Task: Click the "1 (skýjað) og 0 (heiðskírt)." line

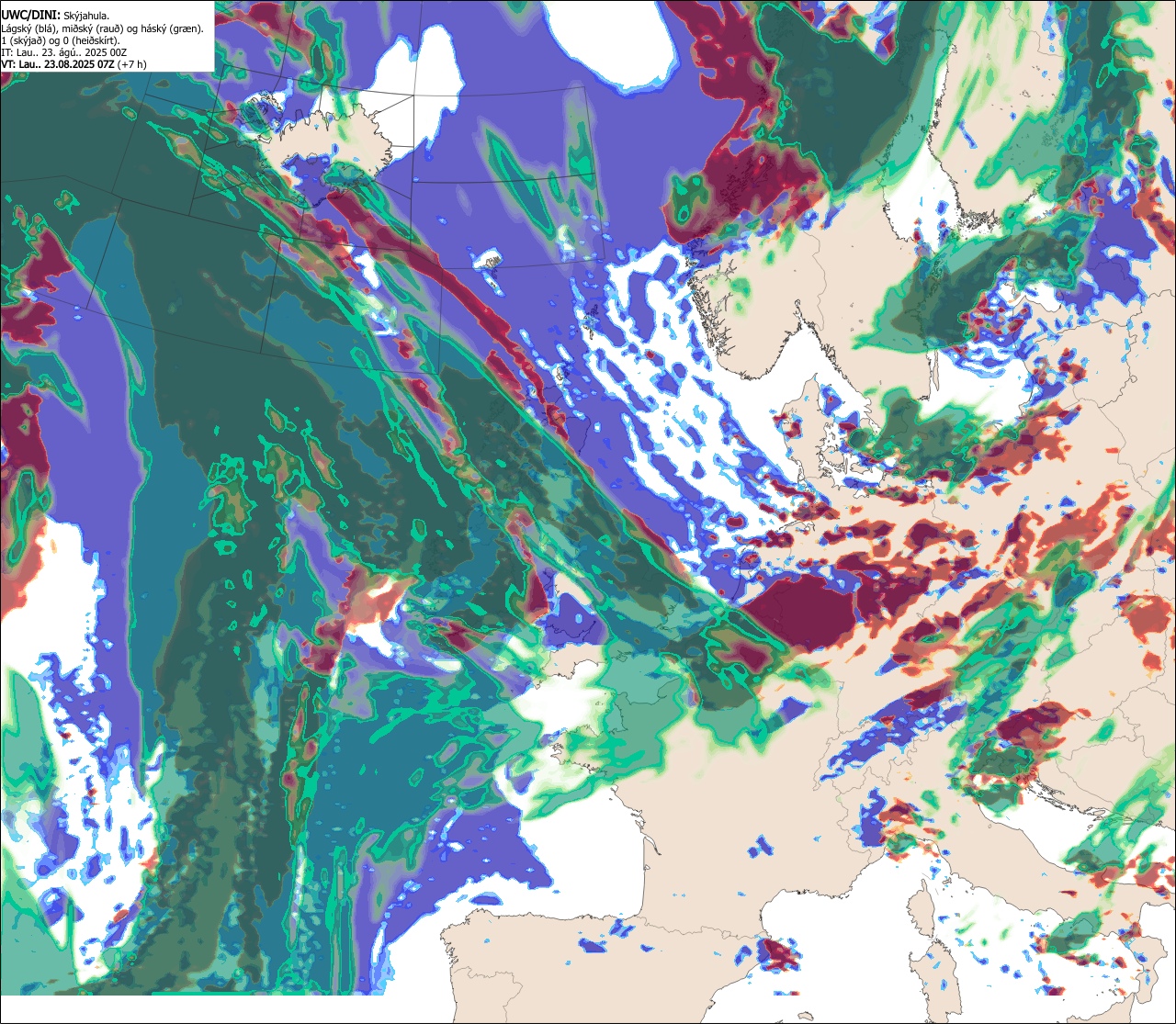Action: 61,39
